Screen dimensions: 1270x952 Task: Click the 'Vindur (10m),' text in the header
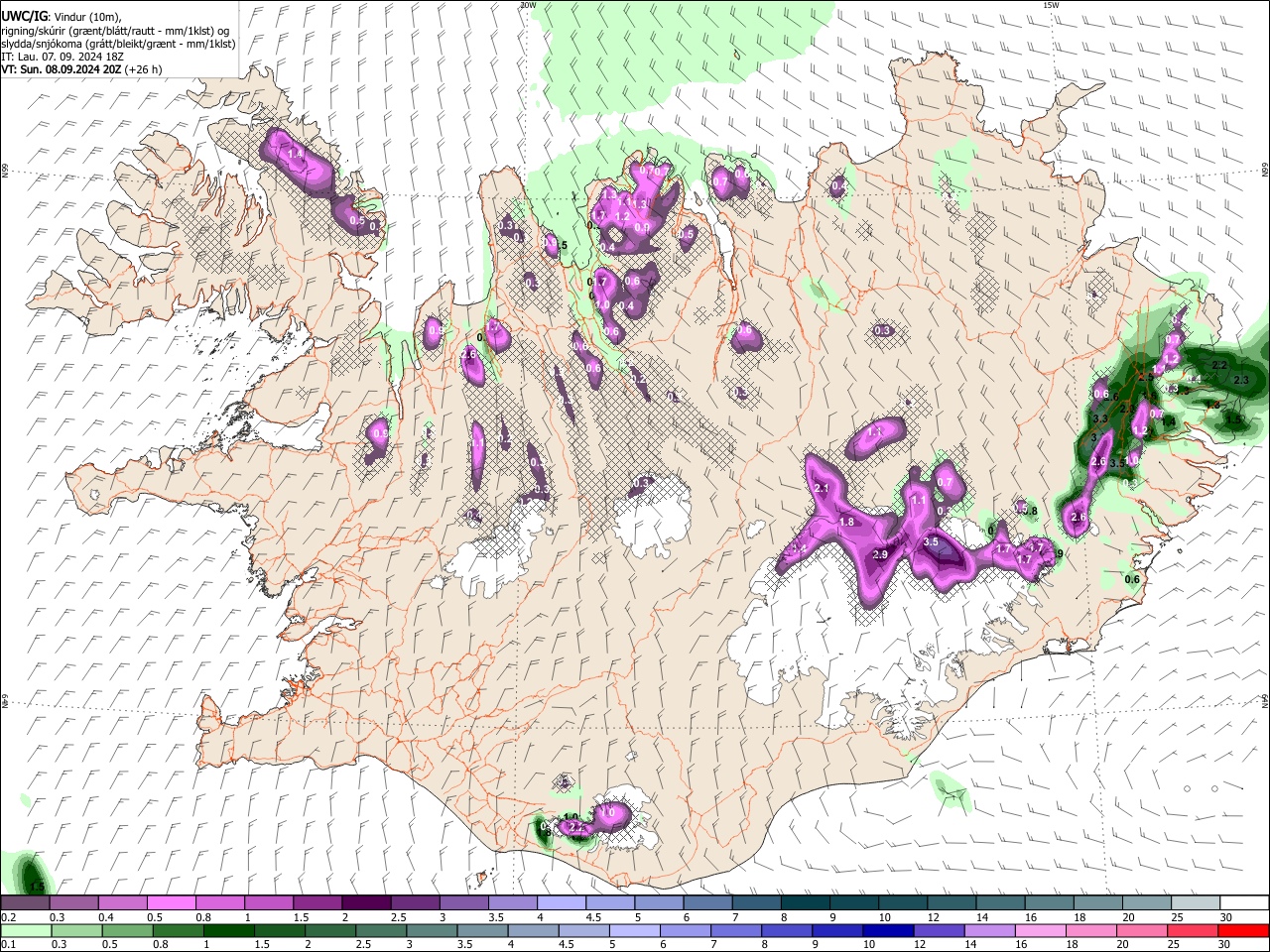(86, 17)
